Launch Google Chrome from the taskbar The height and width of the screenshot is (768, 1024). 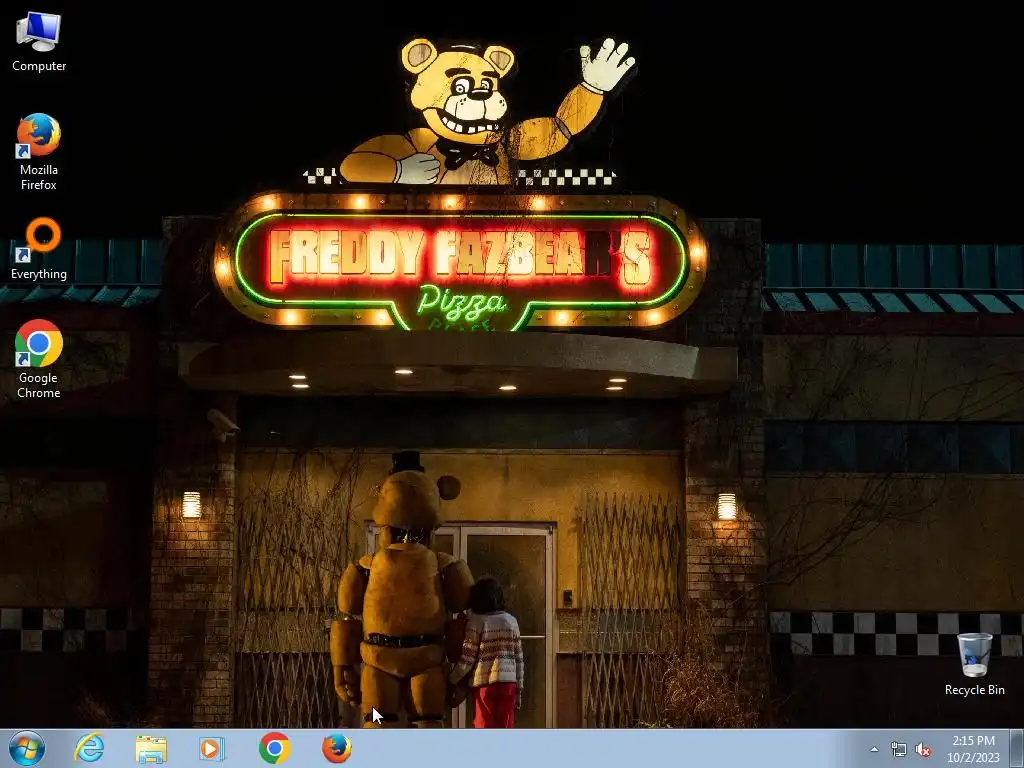tap(274, 748)
